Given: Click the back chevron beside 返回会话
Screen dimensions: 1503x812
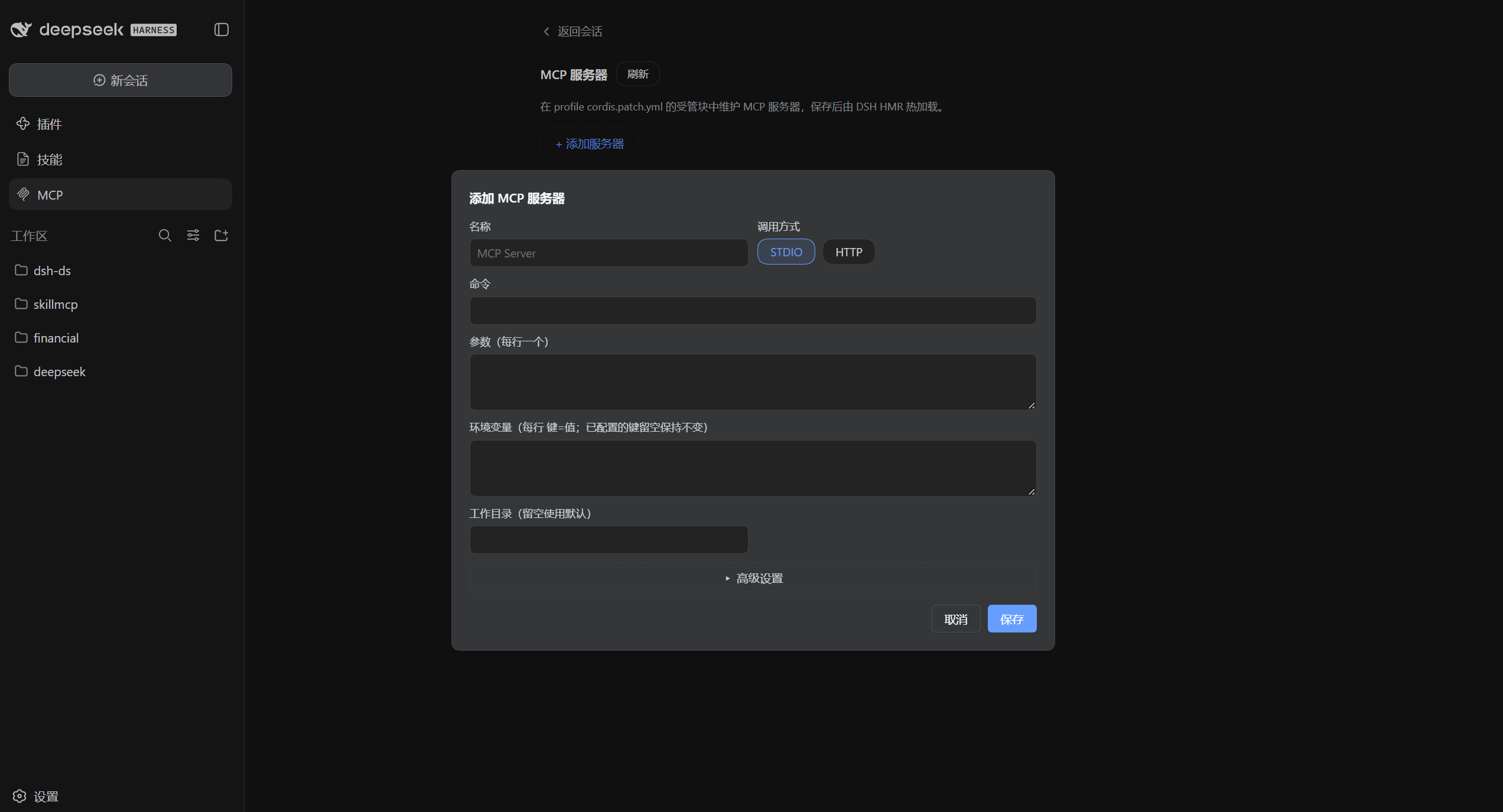Looking at the screenshot, I should tap(546, 31).
